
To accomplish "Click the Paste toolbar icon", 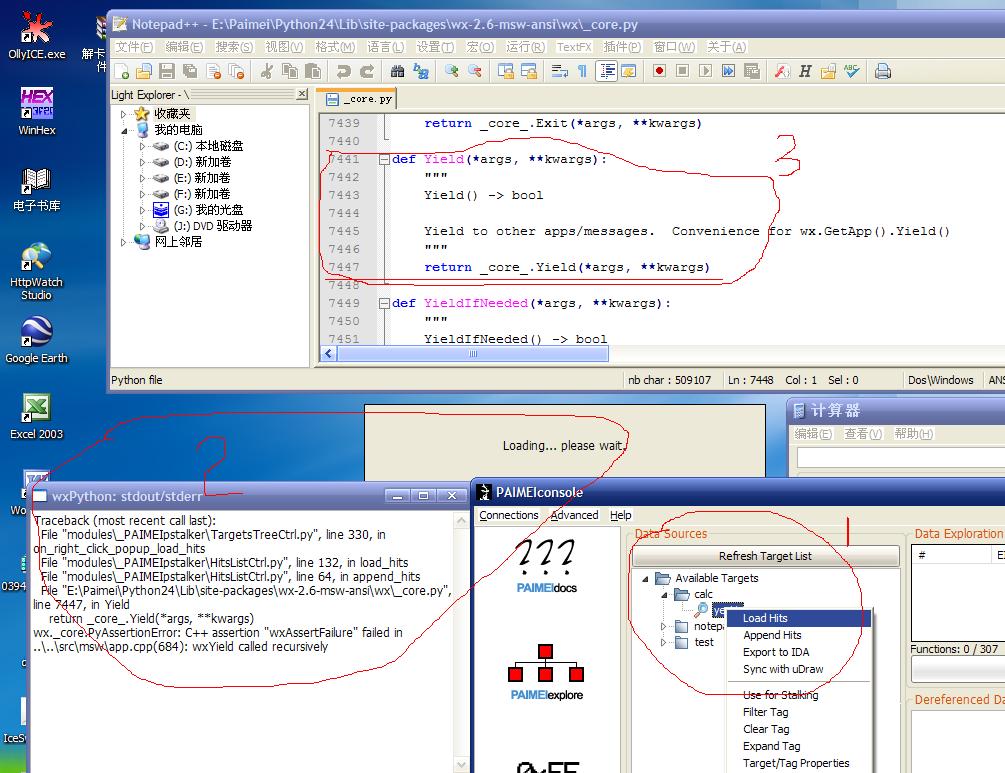I will (313, 71).
